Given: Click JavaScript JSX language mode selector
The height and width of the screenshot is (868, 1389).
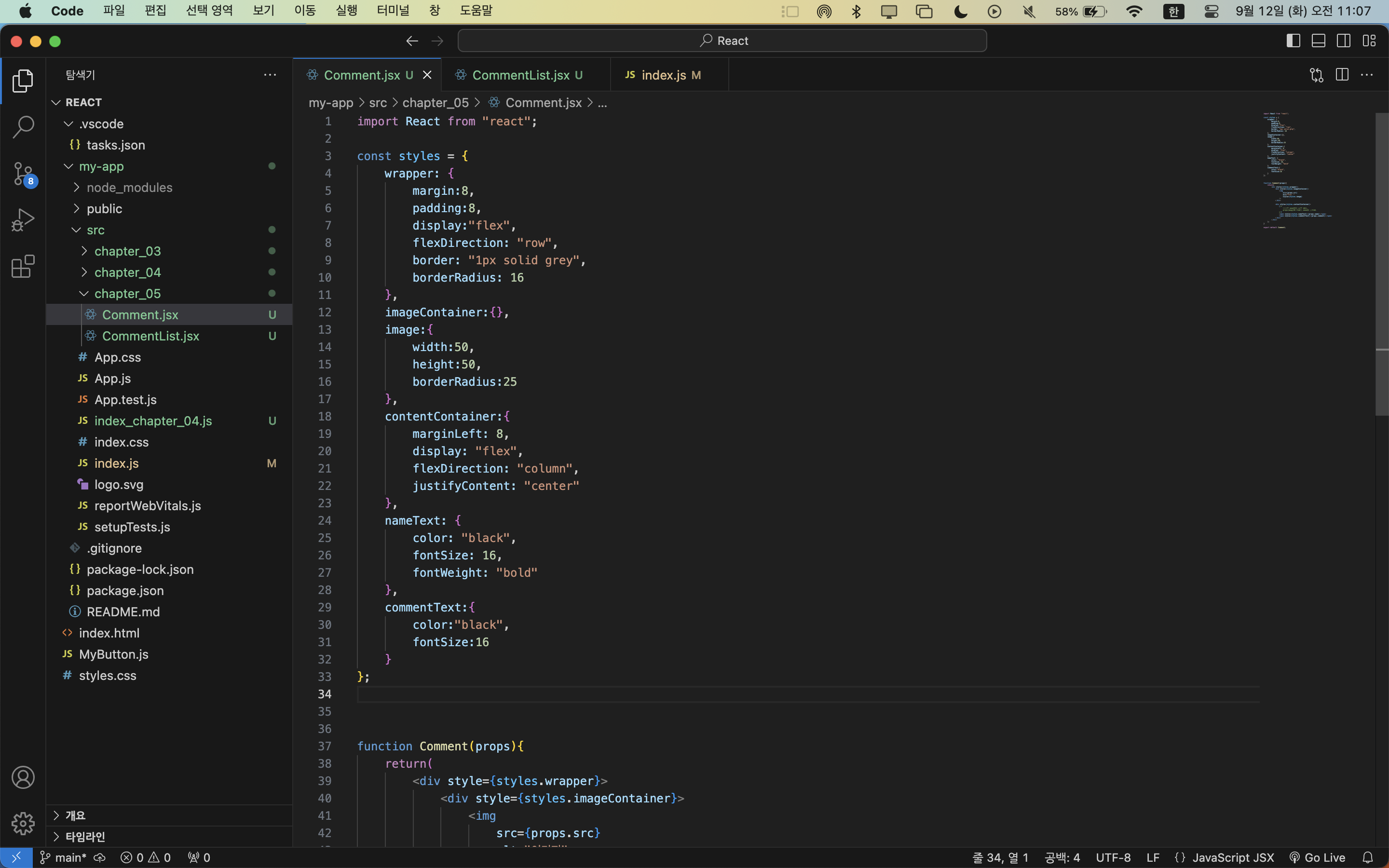Looking at the screenshot, I should point(1232,858).
